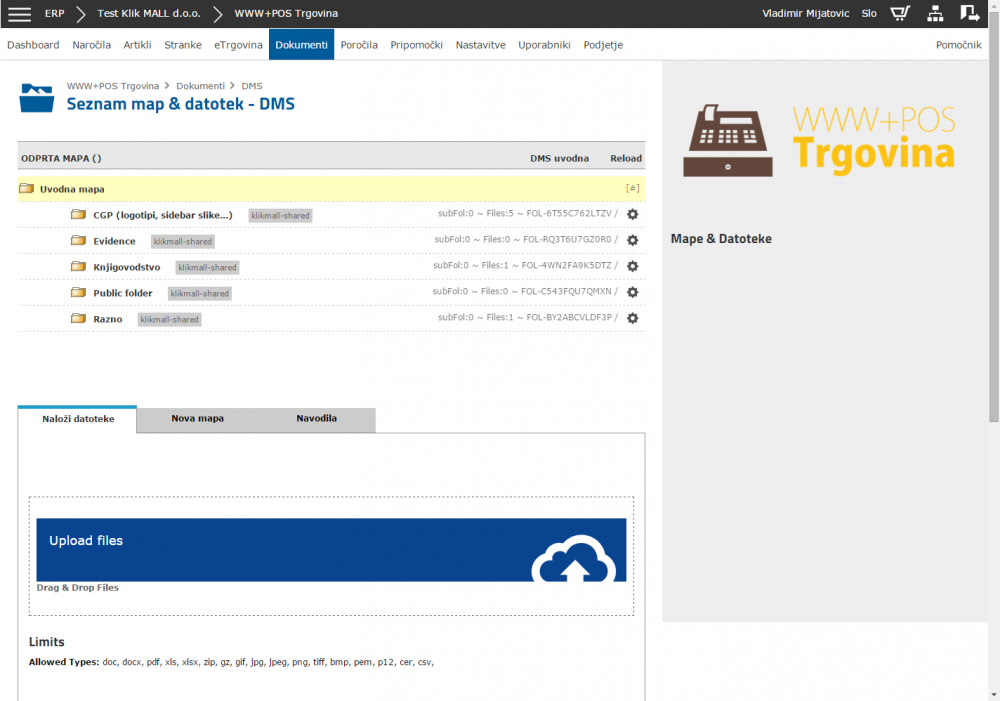The width and height of the screenshot is (1000, 701).
Task: Open settings gear for Knjigovodstvo folder
Action: tap(632, 267)
